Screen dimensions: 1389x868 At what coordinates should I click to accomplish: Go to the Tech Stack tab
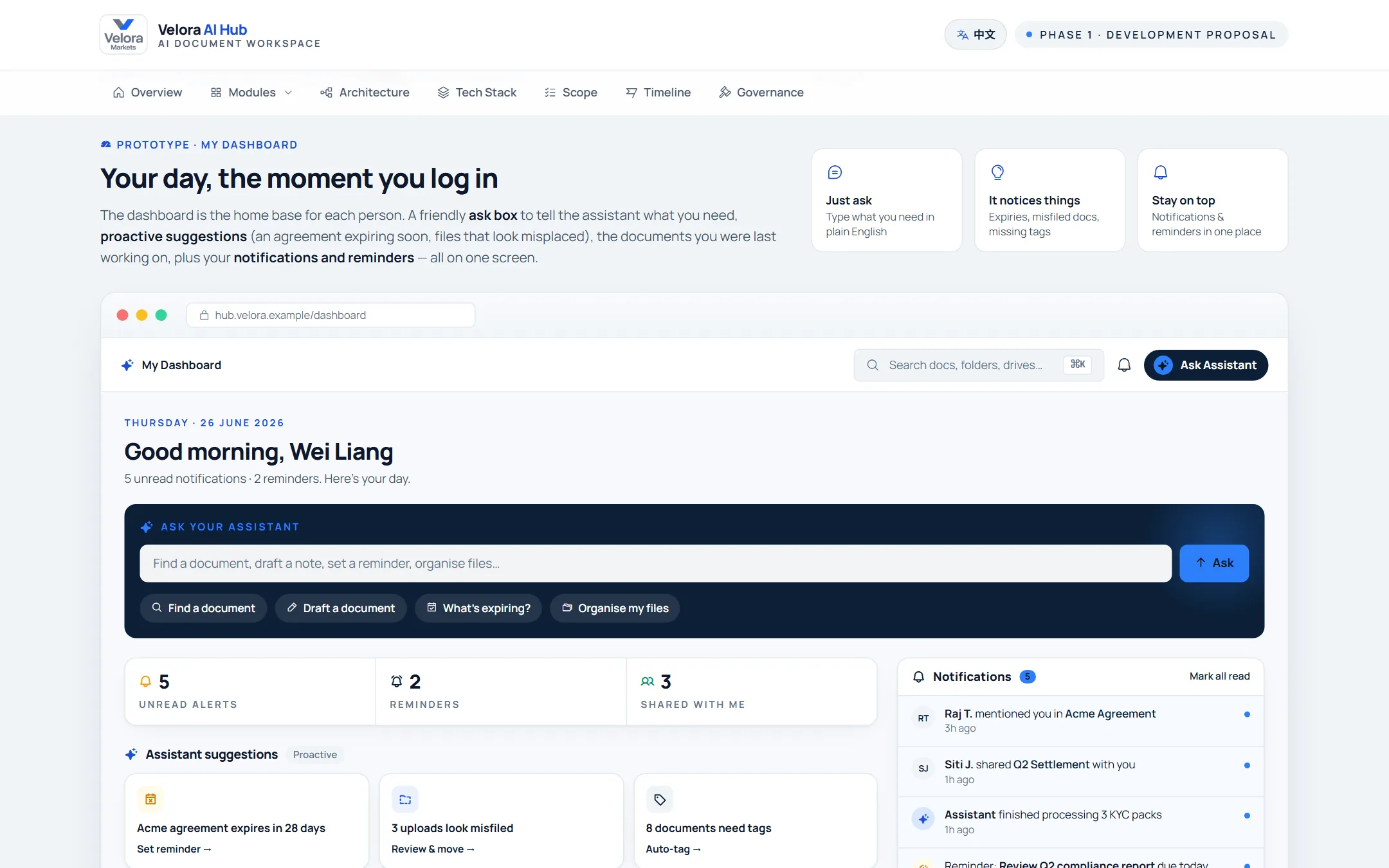[477, 93]
